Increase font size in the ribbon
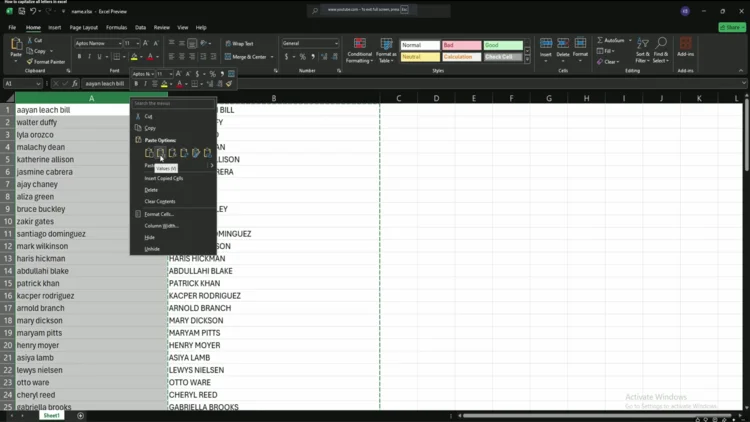Viewport: 750px width, 422px height. point(146,43)
